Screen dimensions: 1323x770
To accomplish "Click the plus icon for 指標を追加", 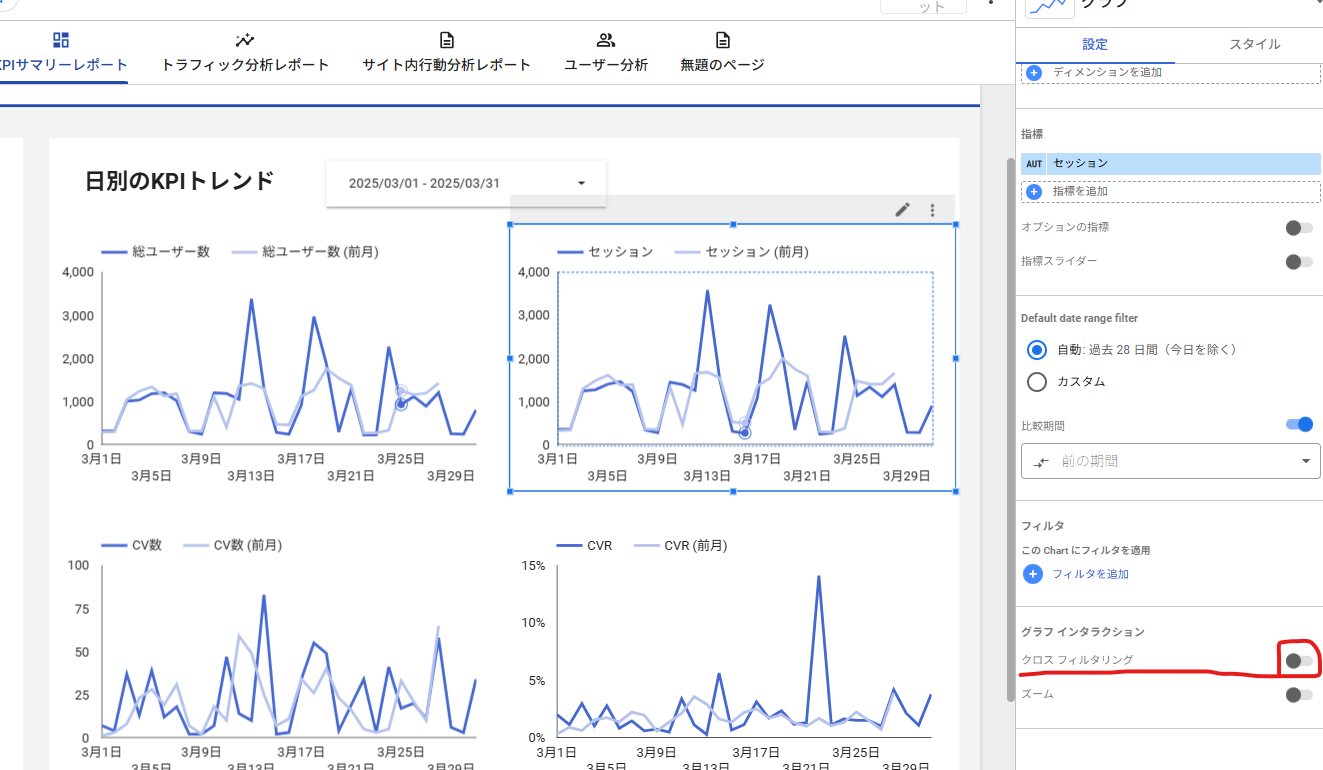I will [1034, 191].
